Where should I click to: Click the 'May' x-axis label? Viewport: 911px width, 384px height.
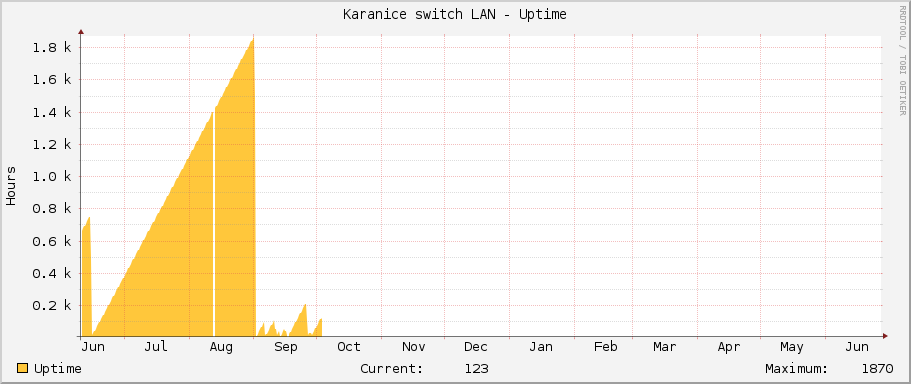click(x=792, y=347)
